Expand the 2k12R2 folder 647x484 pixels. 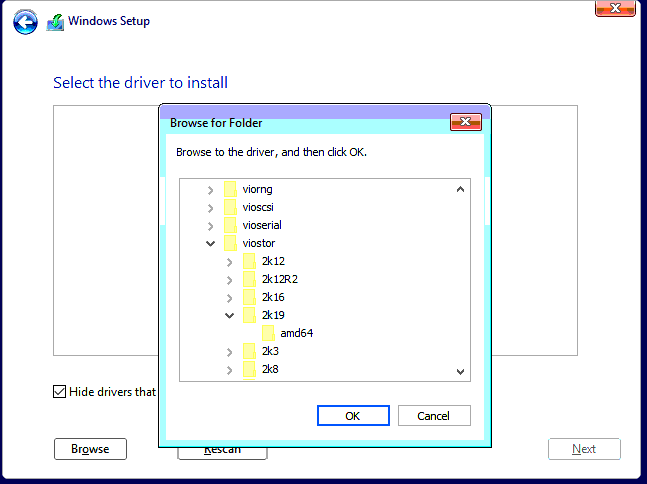pos(229,280)
